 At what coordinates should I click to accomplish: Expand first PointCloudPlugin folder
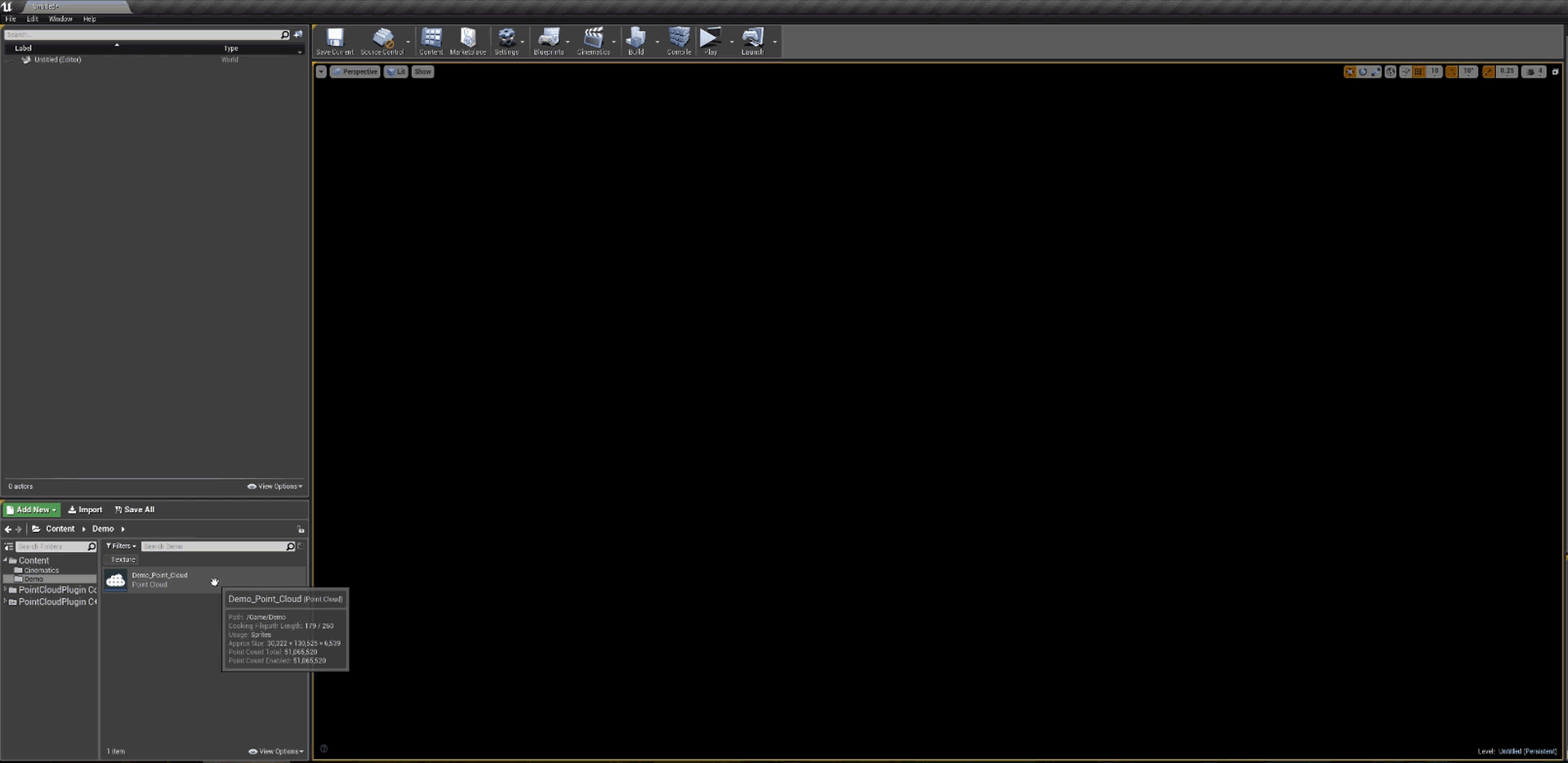[5, 590]
